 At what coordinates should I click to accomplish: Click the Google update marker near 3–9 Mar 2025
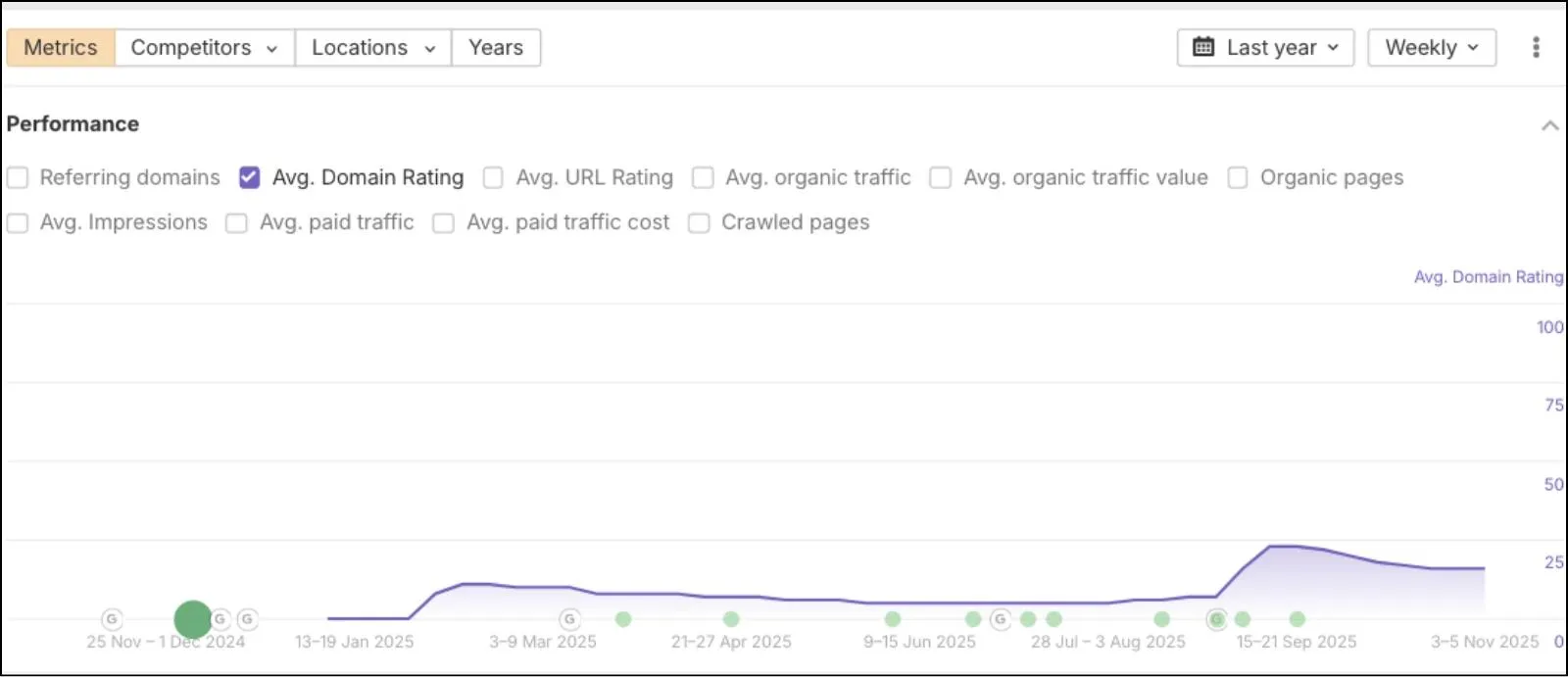click(569, 619)
